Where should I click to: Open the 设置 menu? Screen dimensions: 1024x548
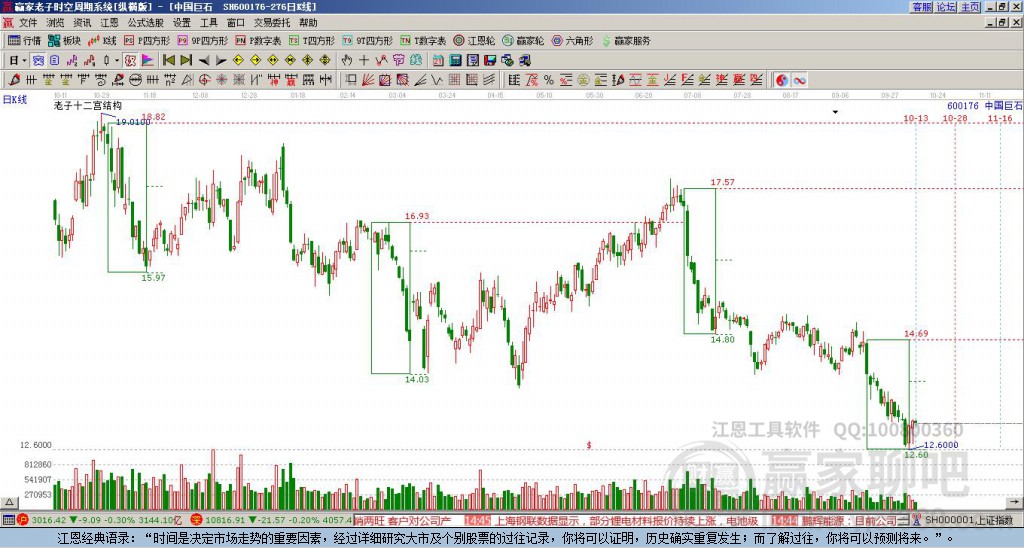[182, 23]
